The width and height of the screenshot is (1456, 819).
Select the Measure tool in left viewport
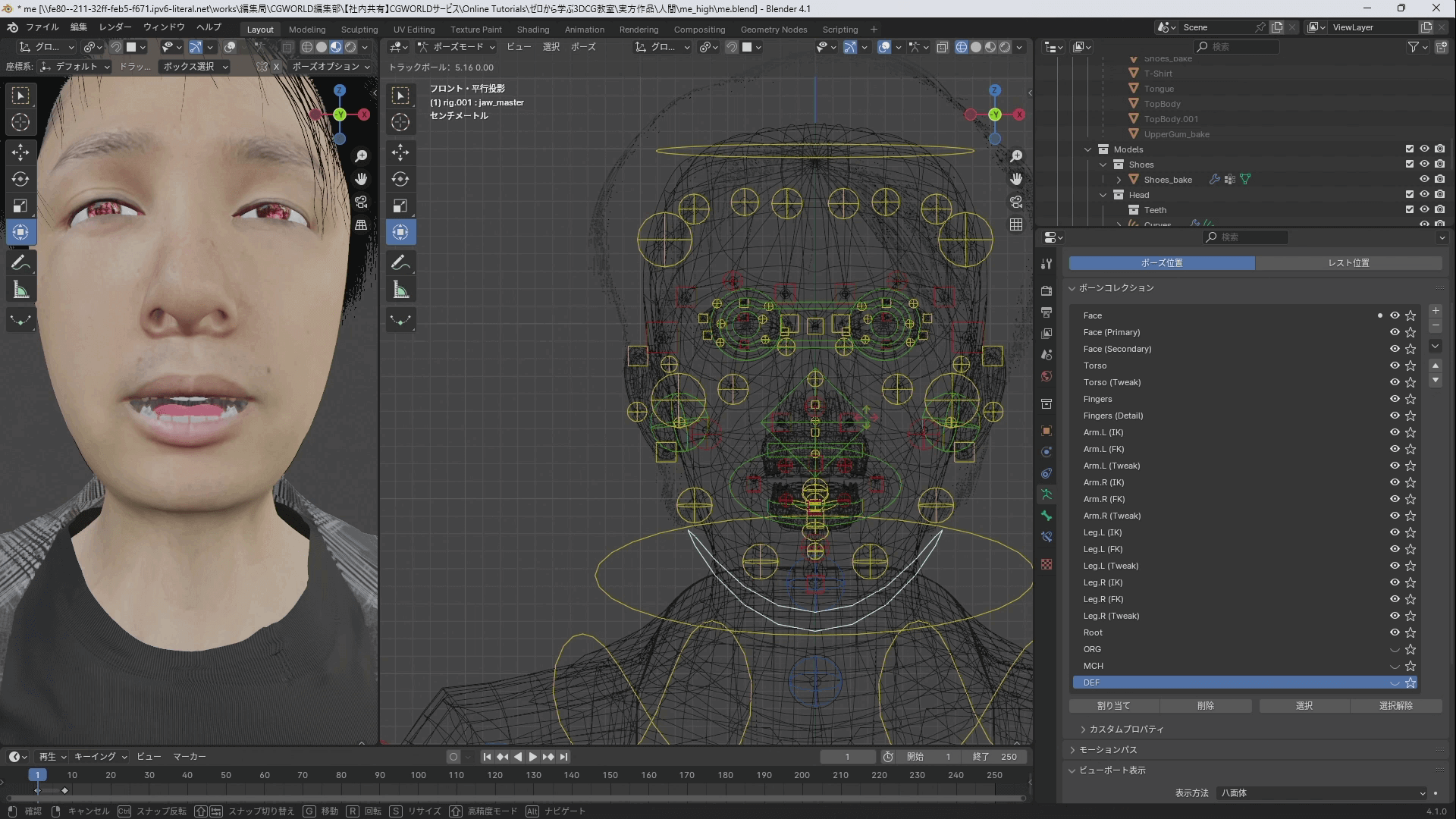20,290
